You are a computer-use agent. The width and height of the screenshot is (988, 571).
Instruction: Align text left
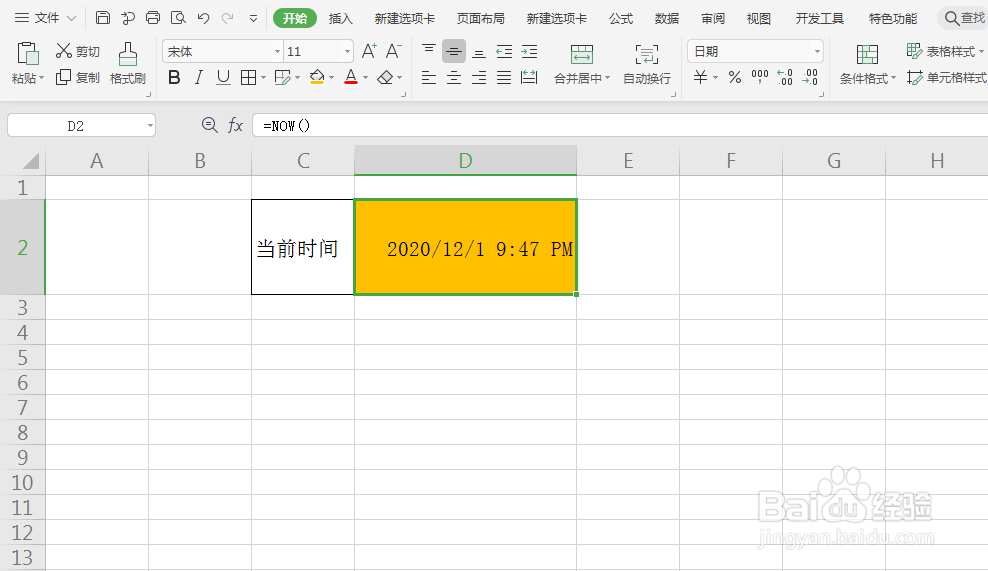428,78
